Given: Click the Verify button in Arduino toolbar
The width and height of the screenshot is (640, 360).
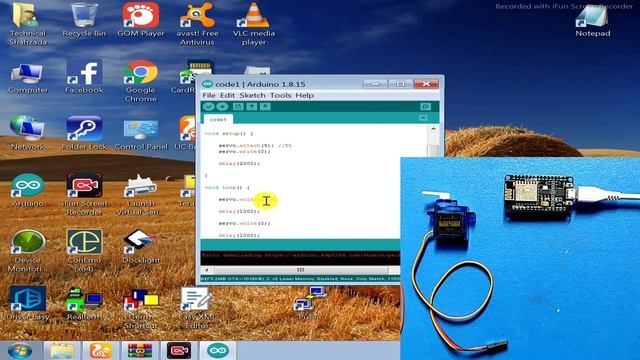Looking at the screenshot, I should pyautogui.click(x=209, y=107).
